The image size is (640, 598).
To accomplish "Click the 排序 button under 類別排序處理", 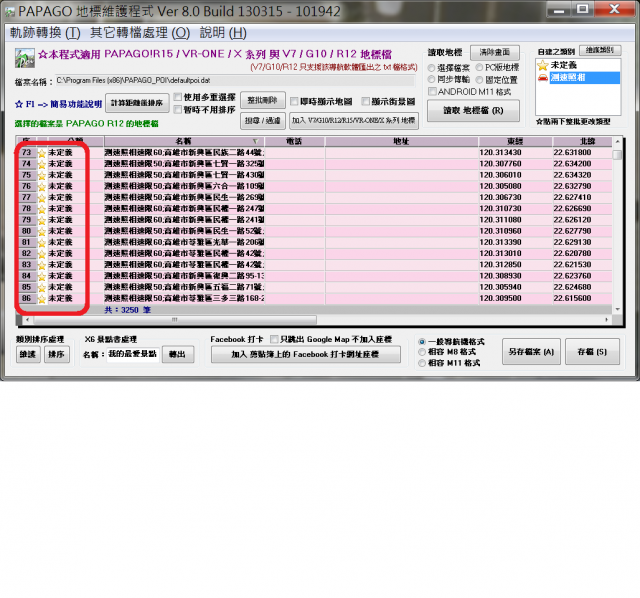I will tap(57, 354).
